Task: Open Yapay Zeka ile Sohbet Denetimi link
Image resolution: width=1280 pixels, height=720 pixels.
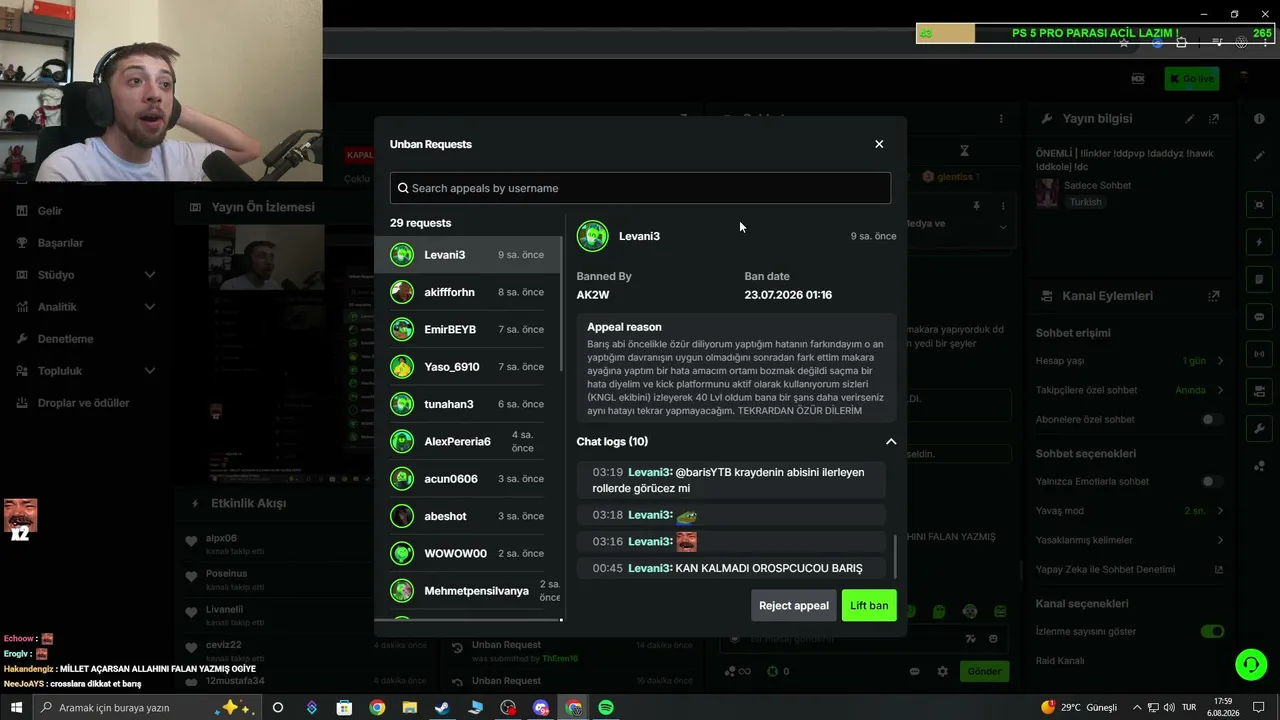Action: [x=1130, y=570]
